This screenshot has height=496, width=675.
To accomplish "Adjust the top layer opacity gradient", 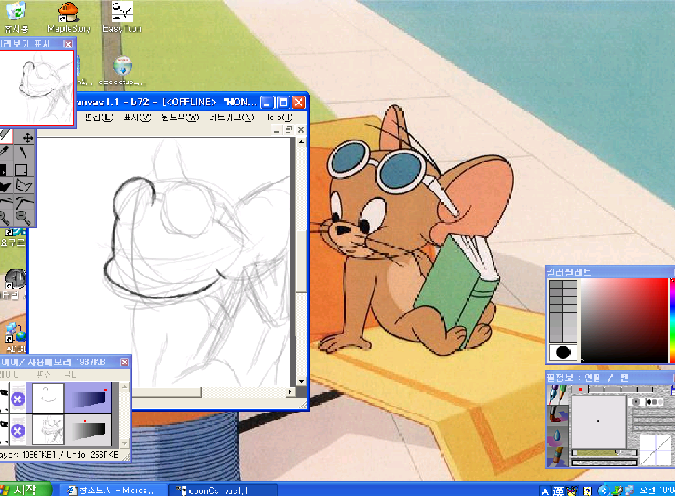I will [88, 398].
